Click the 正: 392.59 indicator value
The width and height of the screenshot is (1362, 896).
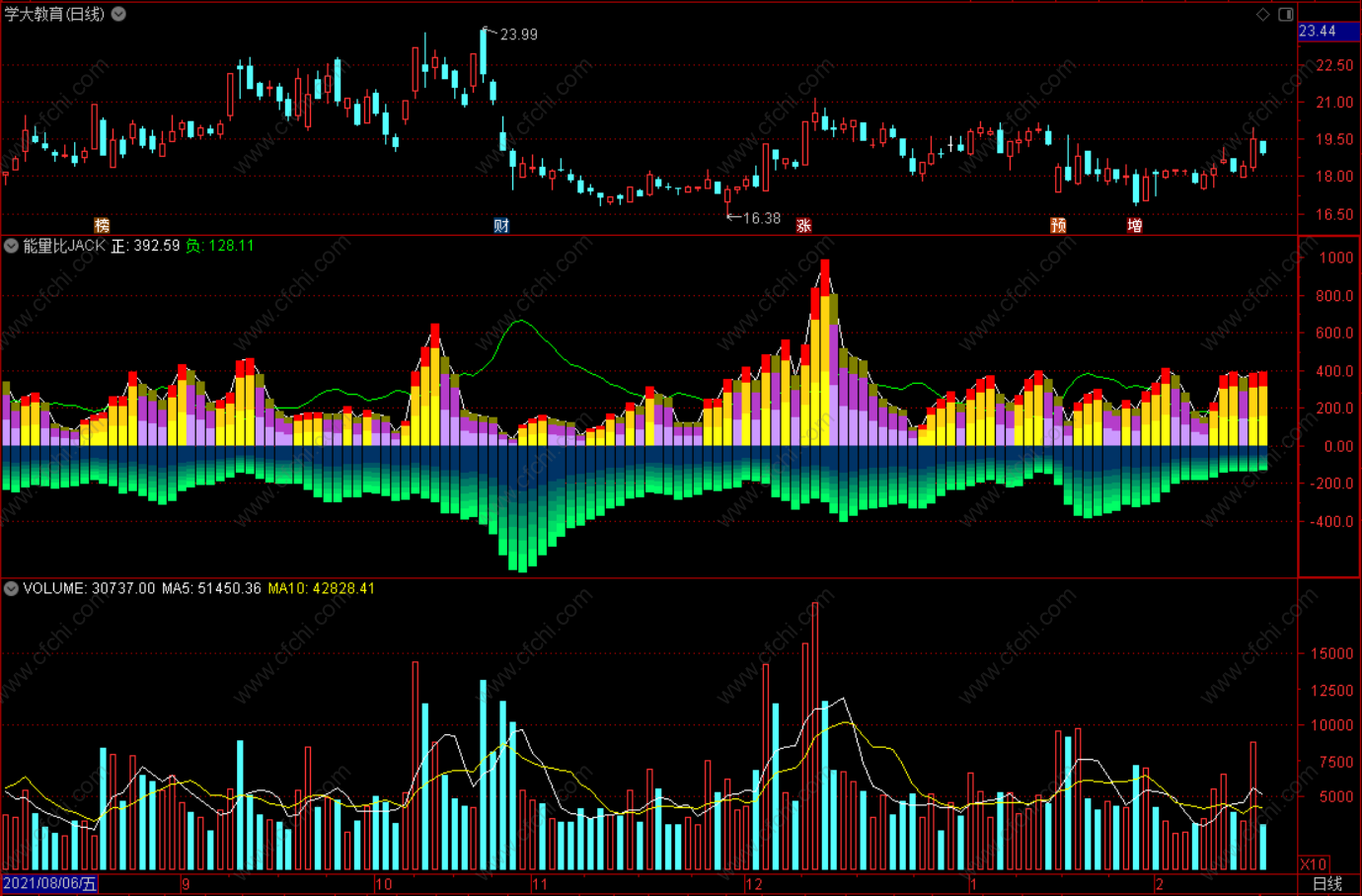click(x=145, y=246)
